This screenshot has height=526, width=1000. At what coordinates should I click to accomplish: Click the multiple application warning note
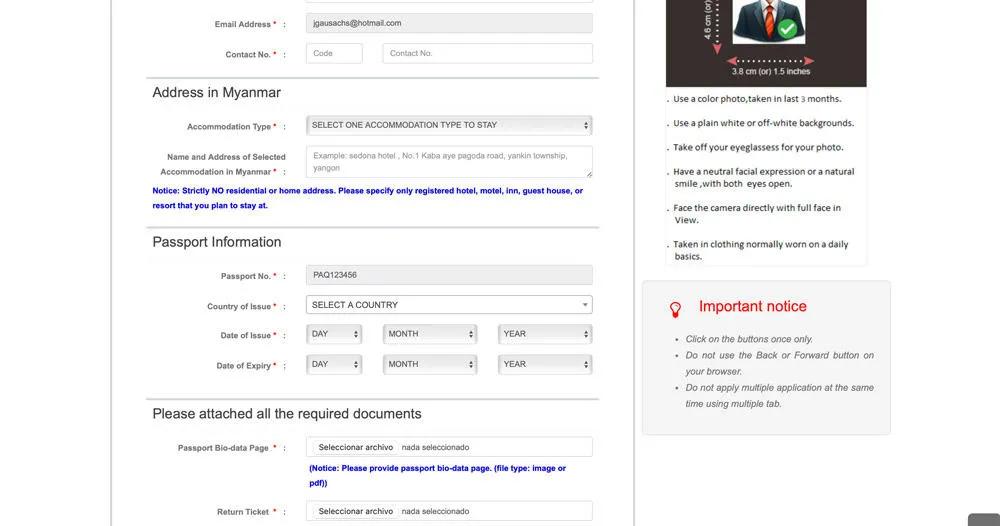pos(779,396)
